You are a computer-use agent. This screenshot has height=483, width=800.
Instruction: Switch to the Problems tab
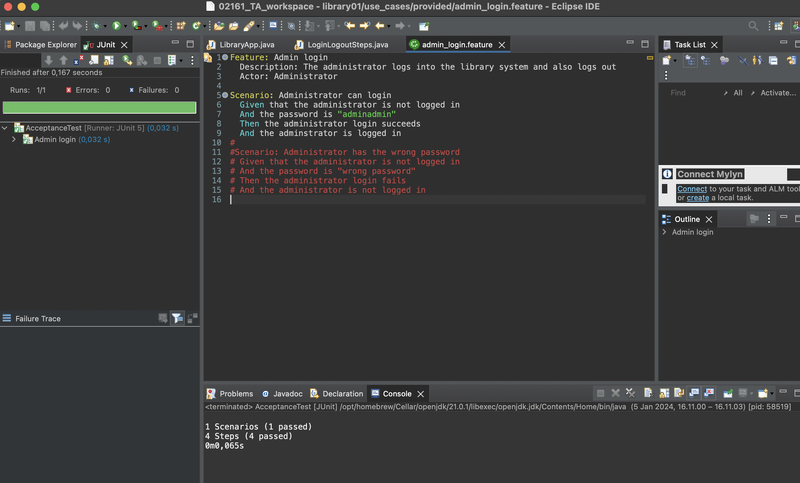point(230,393)
